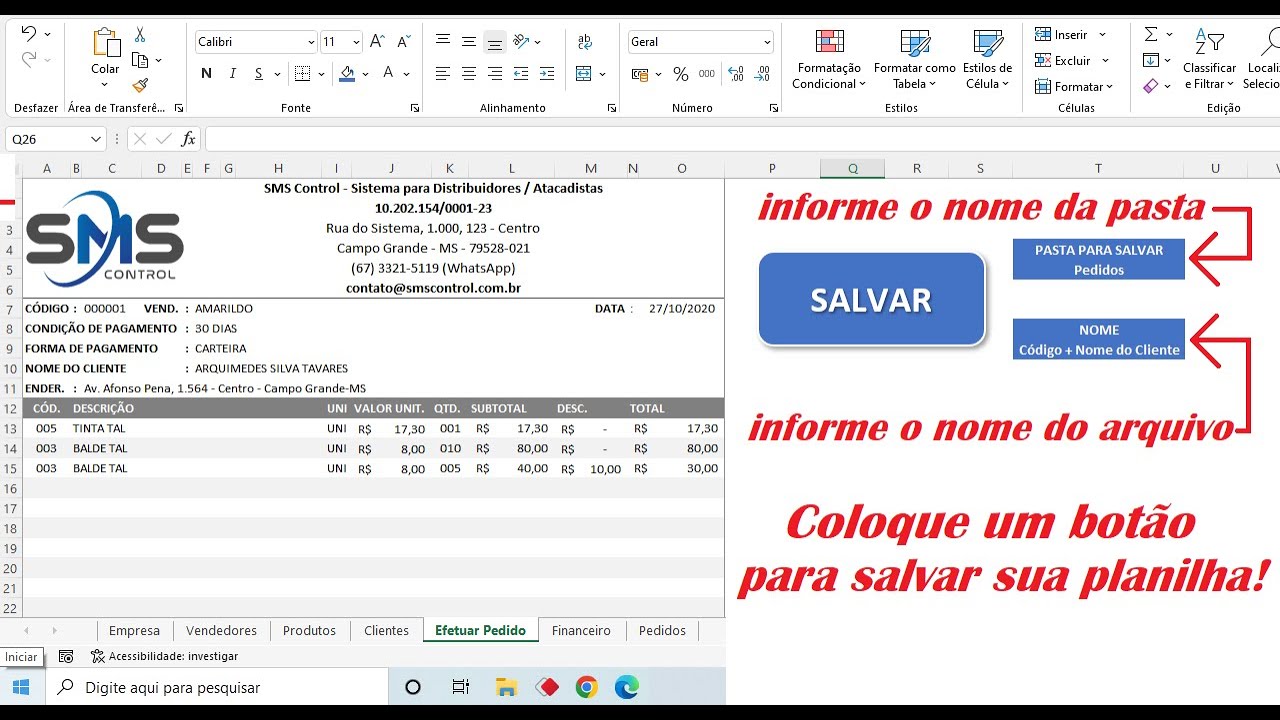
Task: Switch to the Pedidos sheet tab
Action: coord(662,630)
